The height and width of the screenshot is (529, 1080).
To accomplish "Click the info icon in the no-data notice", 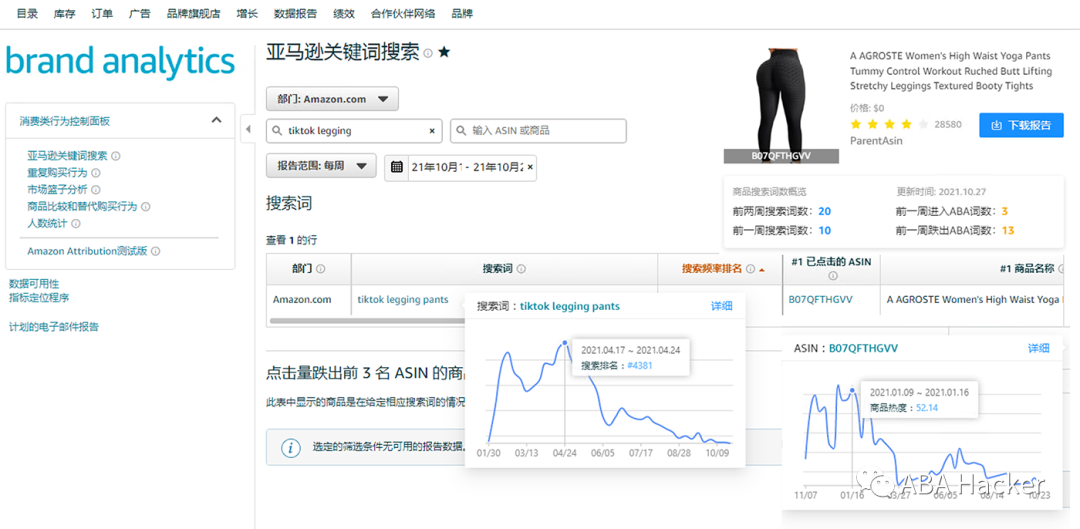I will (x=290, y=448).
